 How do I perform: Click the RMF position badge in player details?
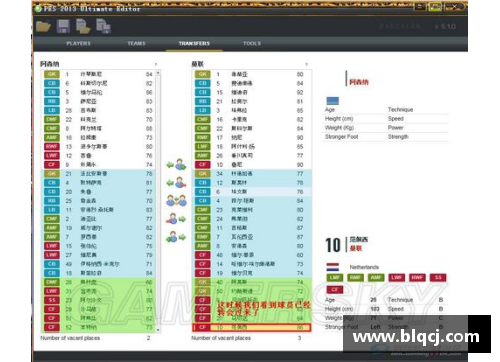point(355,278)
